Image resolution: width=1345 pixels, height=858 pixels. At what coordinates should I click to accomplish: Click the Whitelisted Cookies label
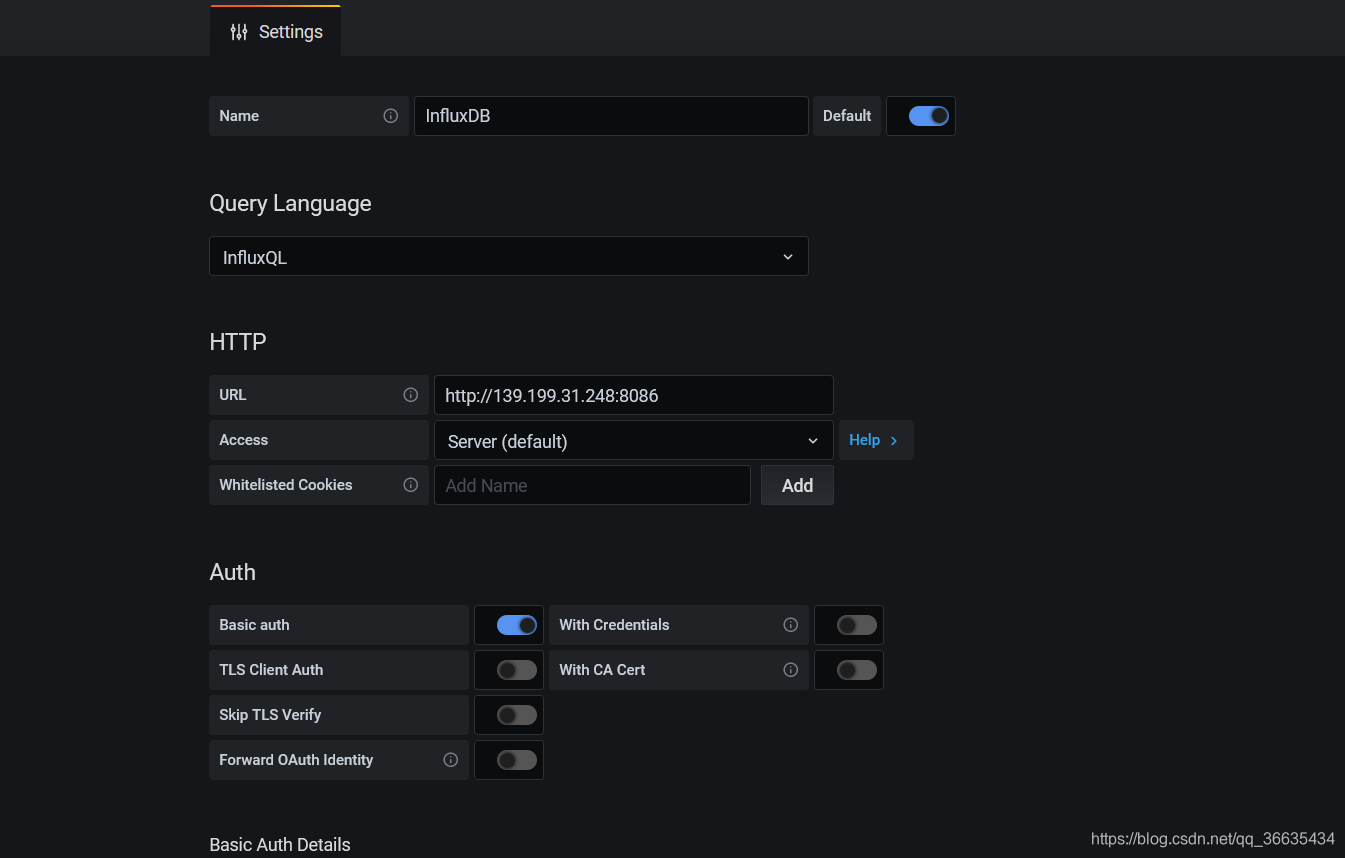coord(286,485)
